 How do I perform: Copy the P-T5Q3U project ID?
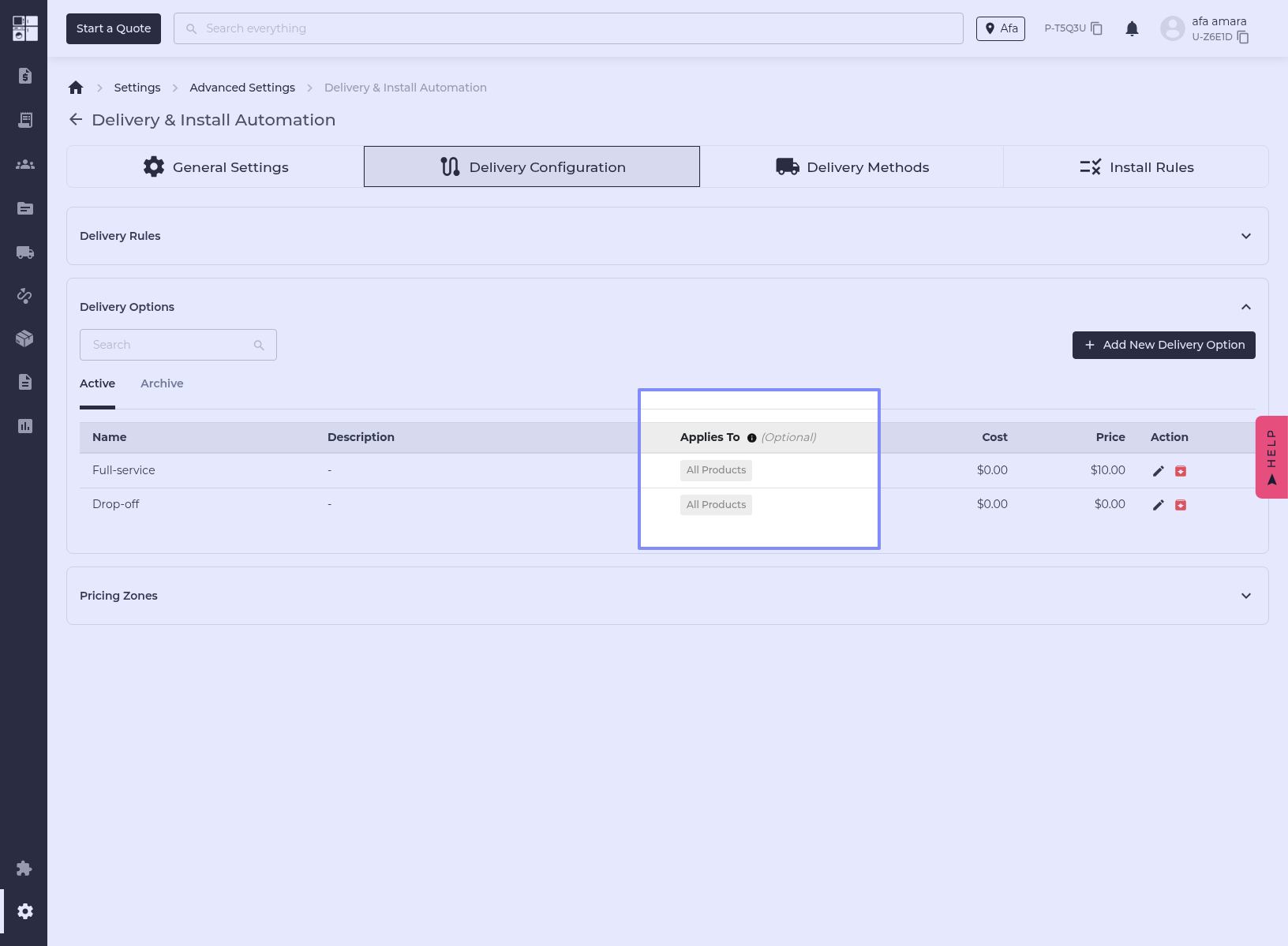[1096, 28]
